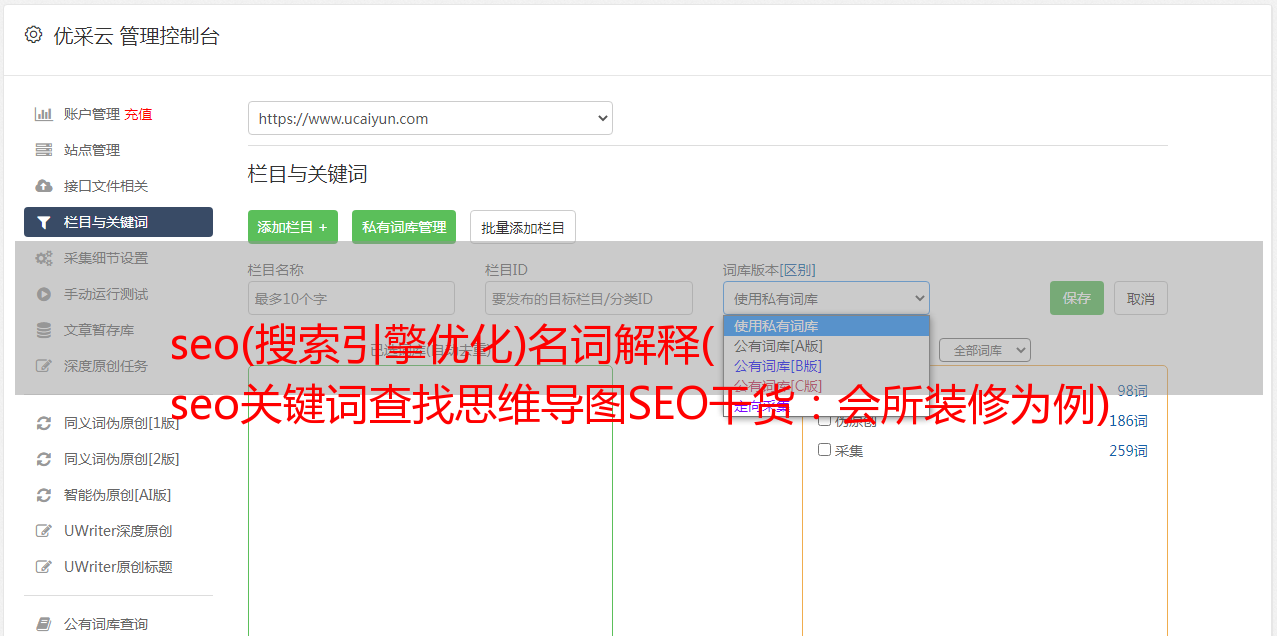The image size is (1277, 636).
Task: Open UWriter深度原创 via its edit icon
Action: (44, 531)
